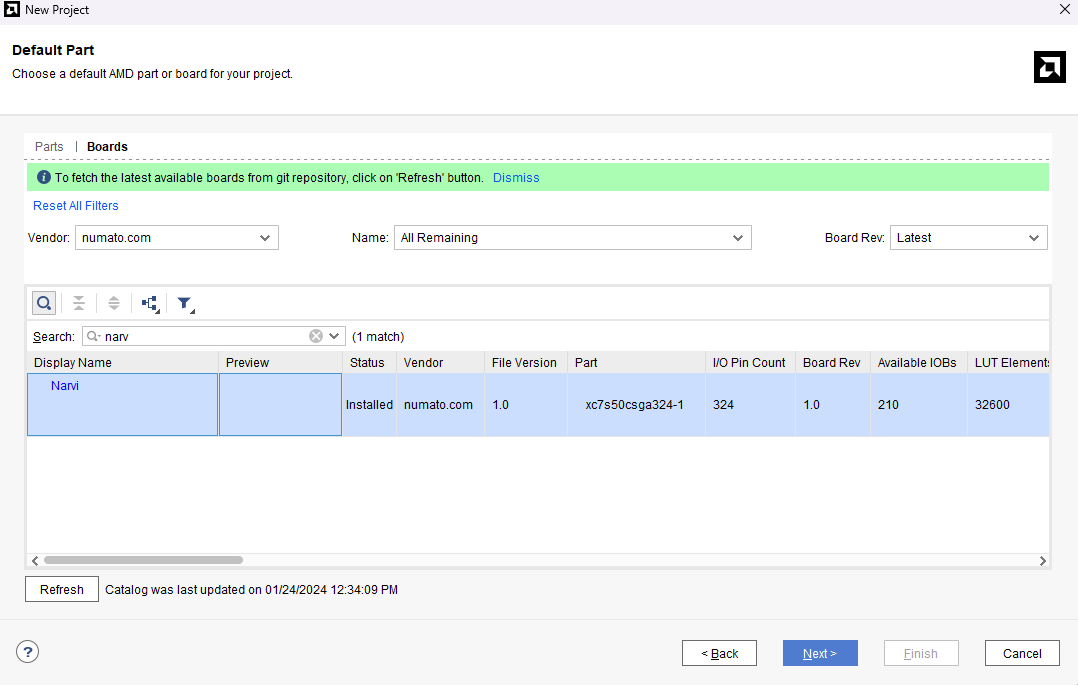Open the funnel filter icon menu
The image size is (1078, 685).
click(x=185, y=303)
